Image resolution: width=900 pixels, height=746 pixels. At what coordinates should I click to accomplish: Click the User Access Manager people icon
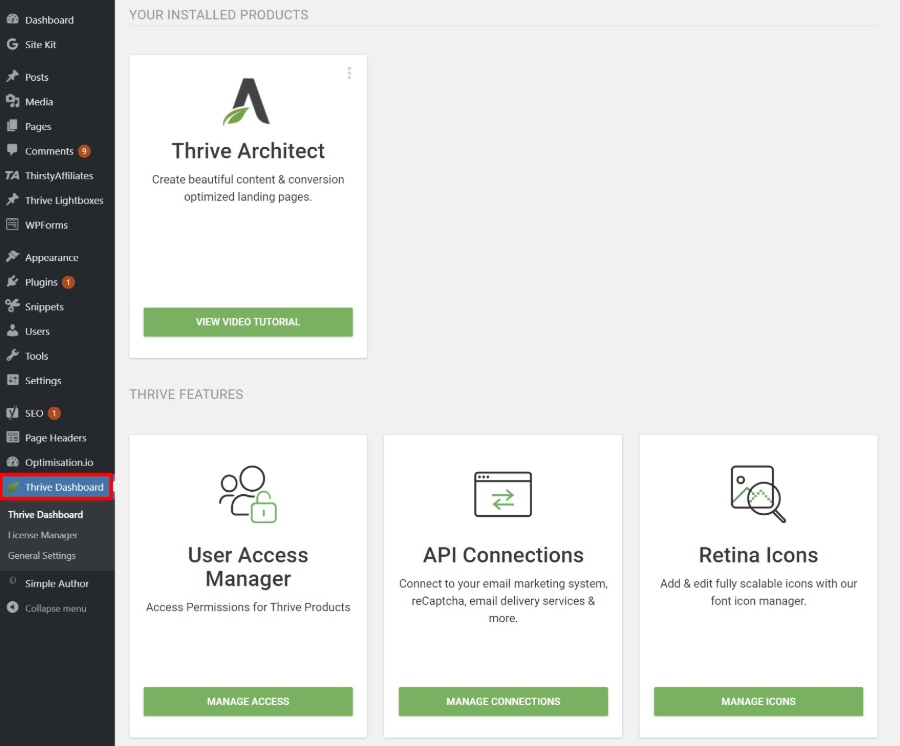click(248, 494)
